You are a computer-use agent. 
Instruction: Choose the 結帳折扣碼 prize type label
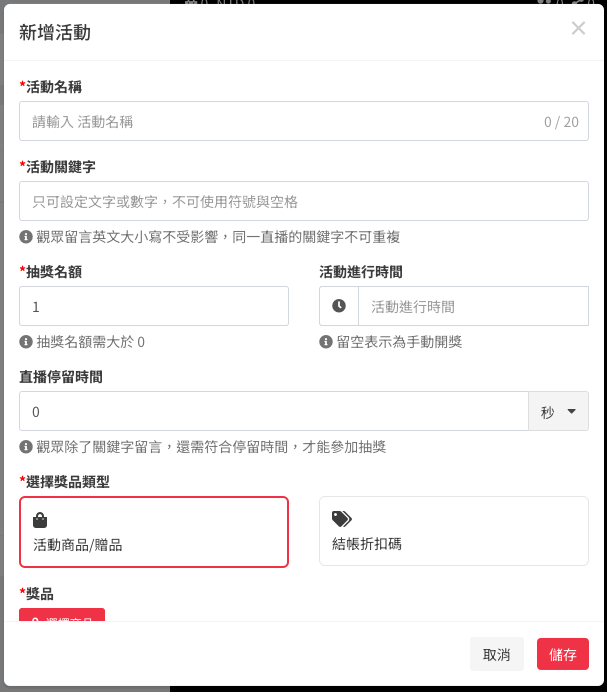367,544
